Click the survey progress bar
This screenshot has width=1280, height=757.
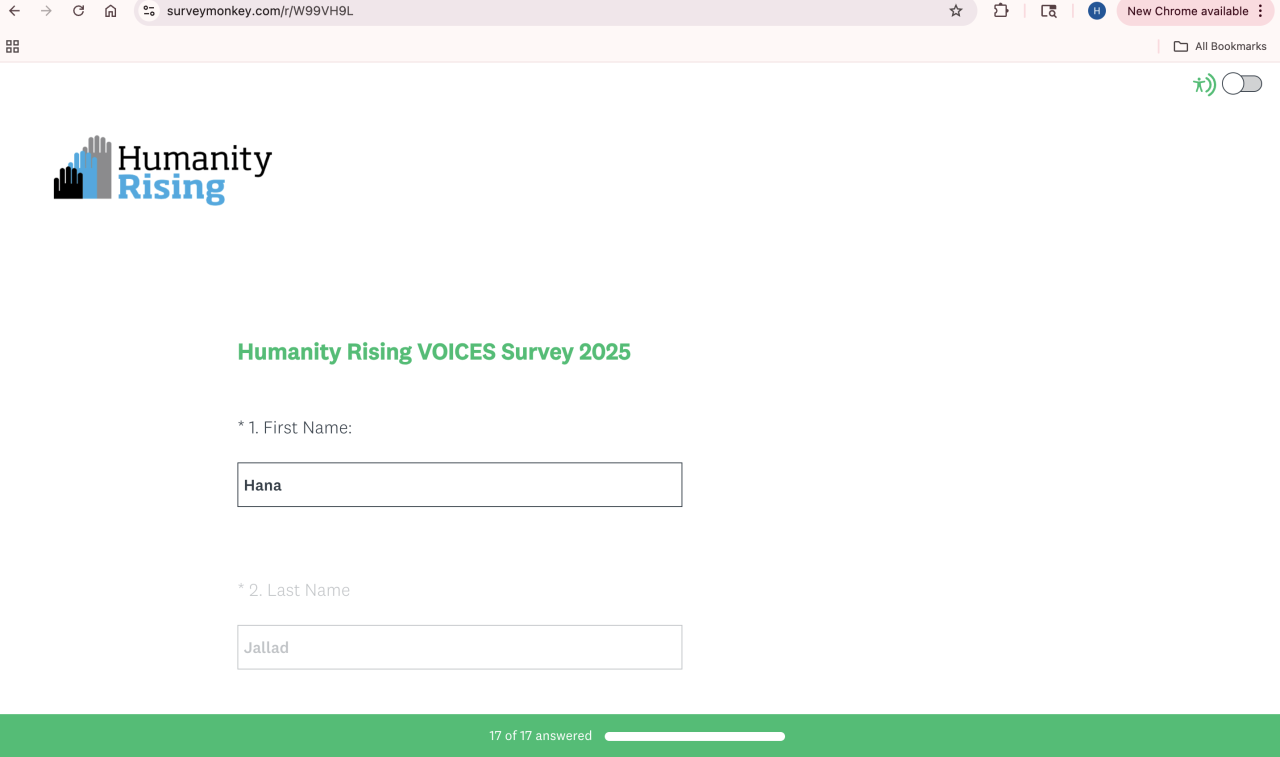(x=694, y=736)
